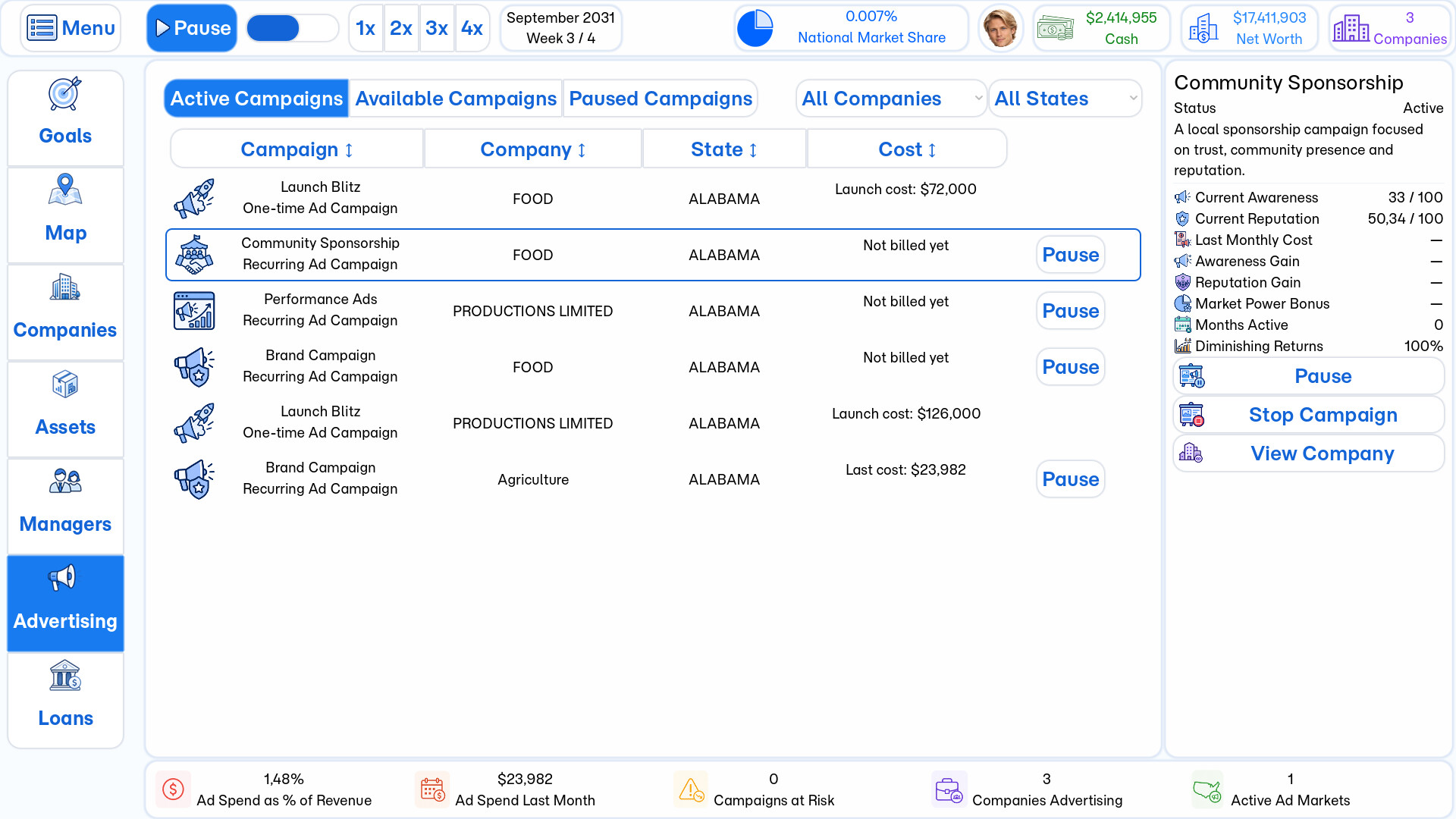Screen dimensions: 1456x819
Task: Open the All Companies dropdown
Action: point(891,99)
